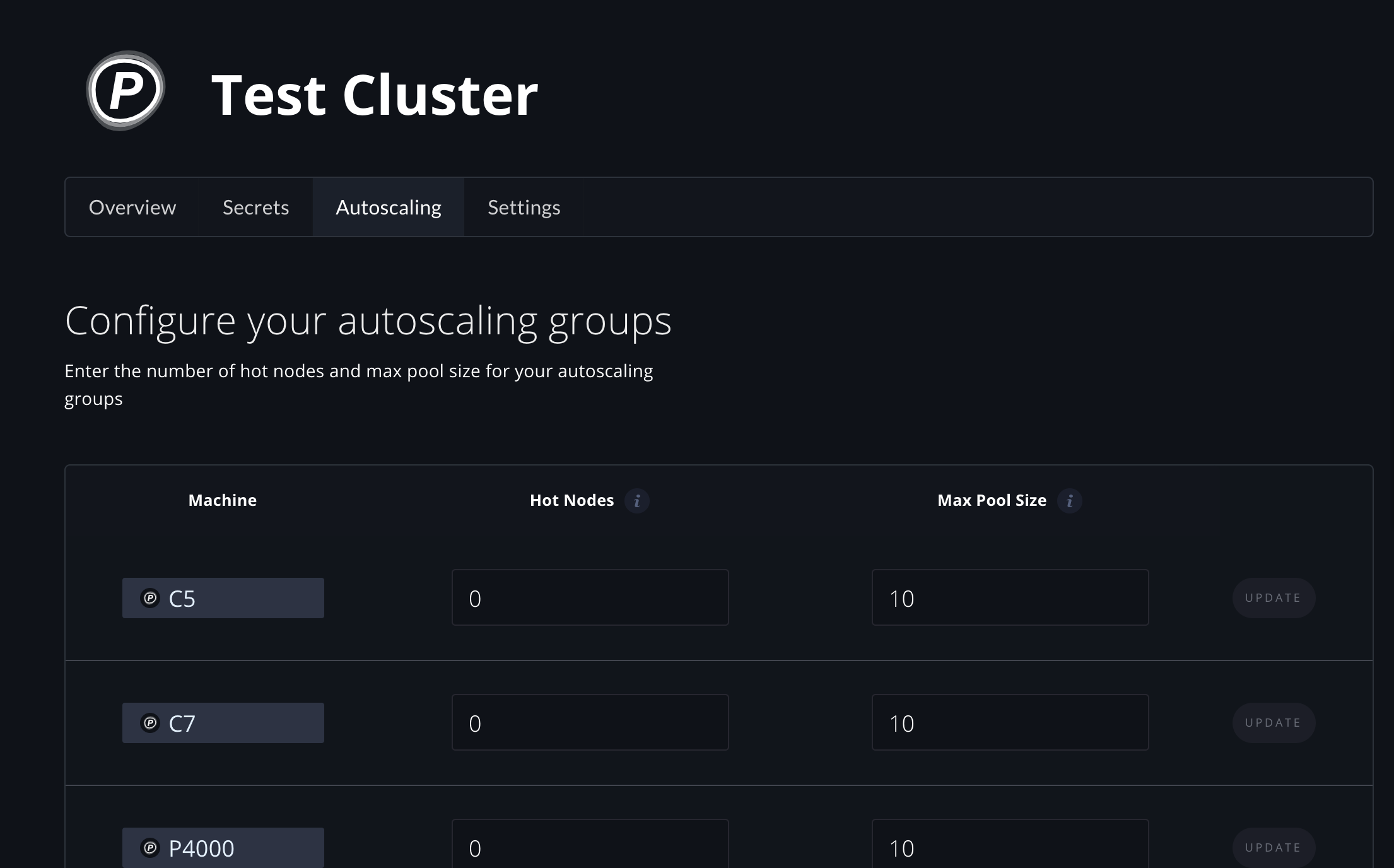The width and height of the screenshot is (1394, 868).
Task: Click the Paperspace logo beside Test Cluster
Action: point(126,91)
